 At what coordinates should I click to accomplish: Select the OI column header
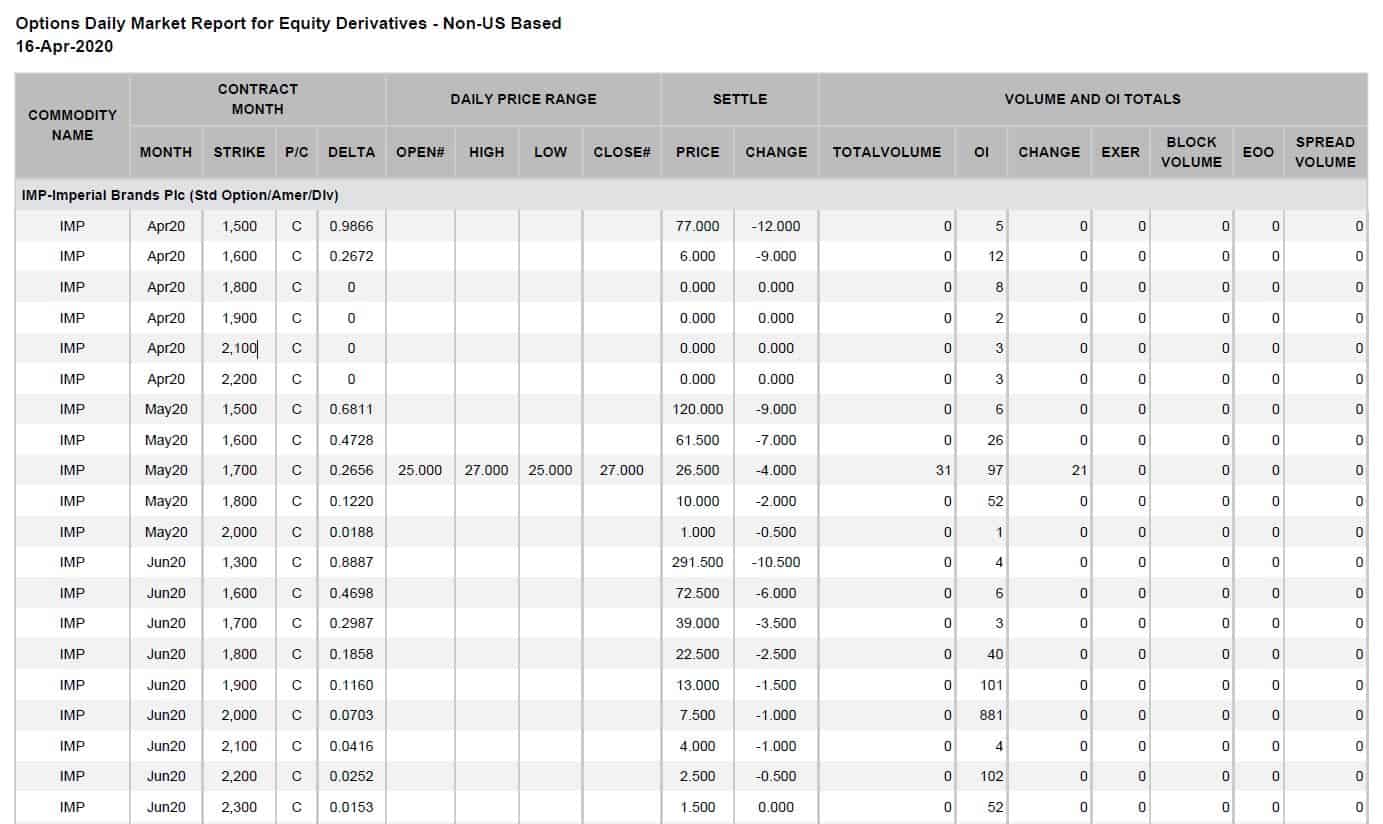point(981,152)
